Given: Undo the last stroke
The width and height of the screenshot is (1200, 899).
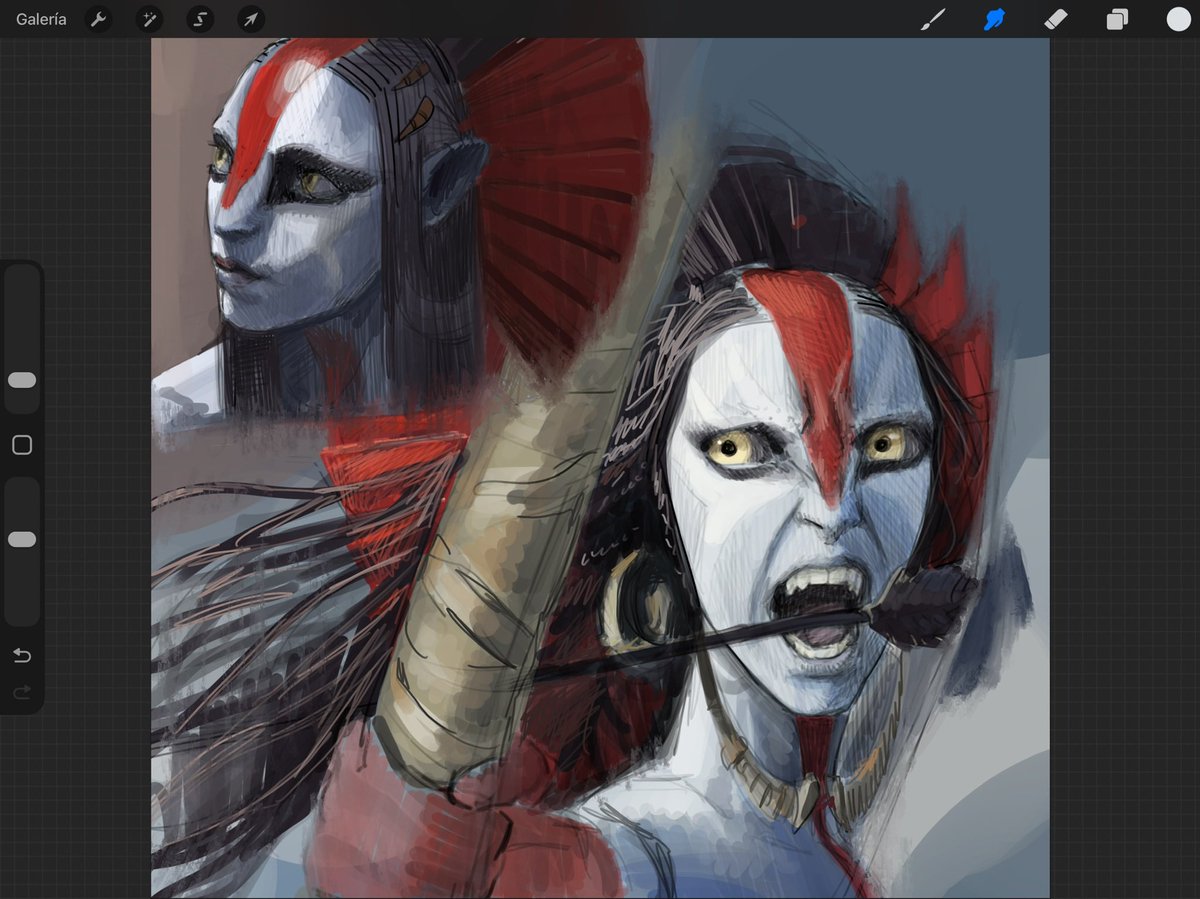Looking at the screenshot, I should pos(22,656).
